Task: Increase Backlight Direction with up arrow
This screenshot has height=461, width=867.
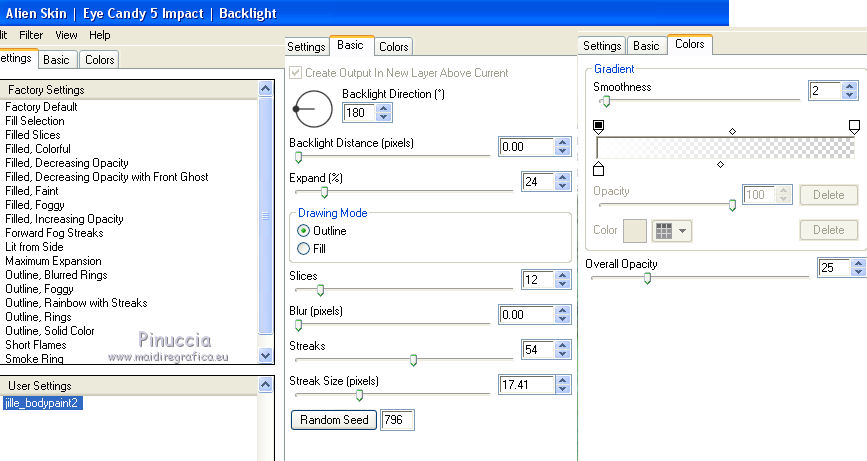Action: point(384,108)
